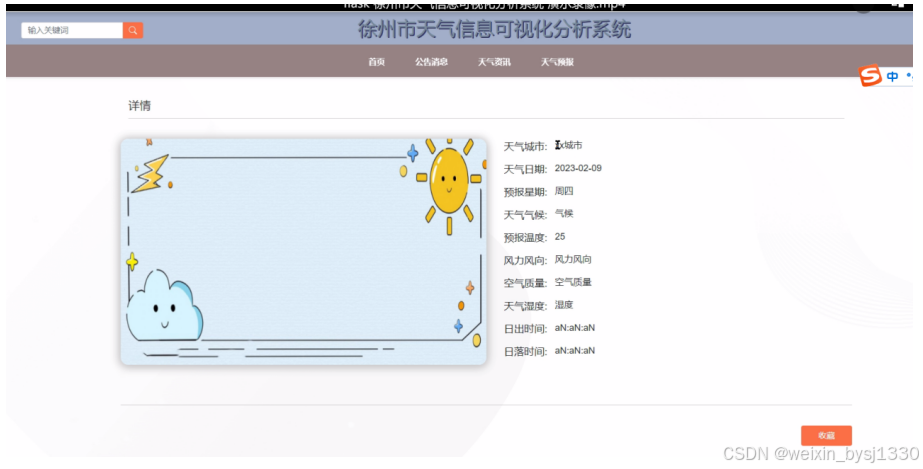Open the 首页 navigation menu item
The image size is (923, 469).
(377, 62)
